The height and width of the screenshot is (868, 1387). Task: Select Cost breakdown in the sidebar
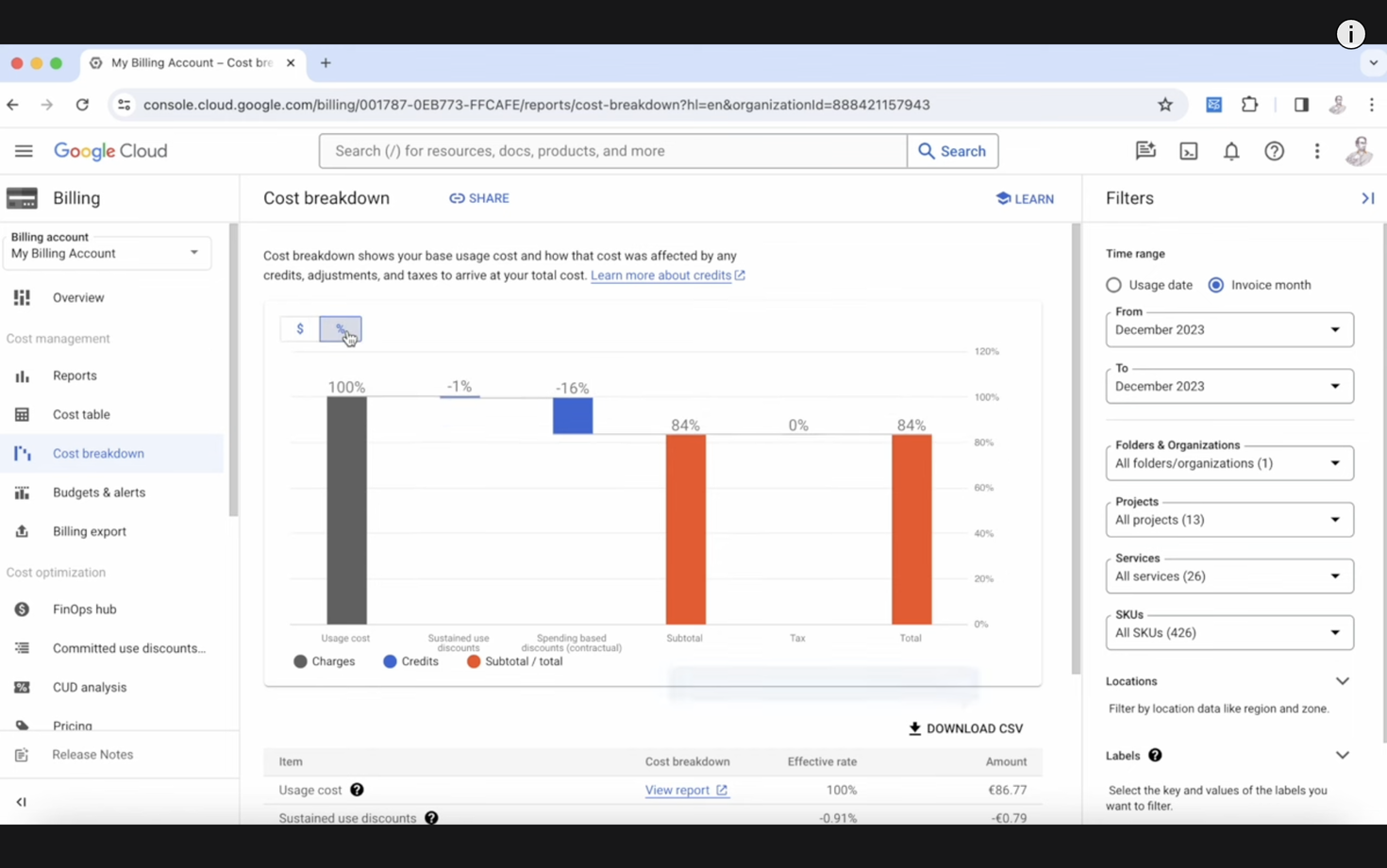click(x=111, y=454)
